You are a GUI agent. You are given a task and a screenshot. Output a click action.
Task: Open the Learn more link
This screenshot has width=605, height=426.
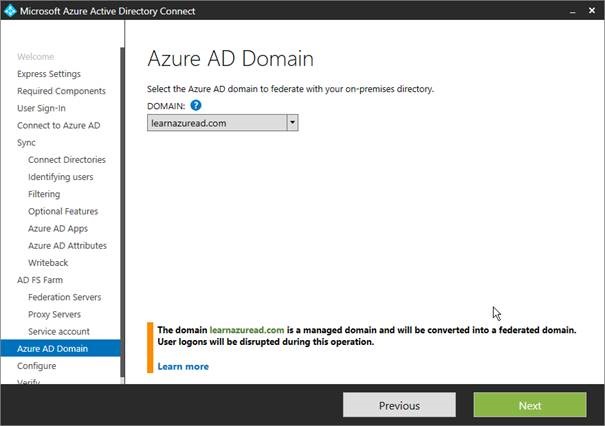[x=183, y=366]
